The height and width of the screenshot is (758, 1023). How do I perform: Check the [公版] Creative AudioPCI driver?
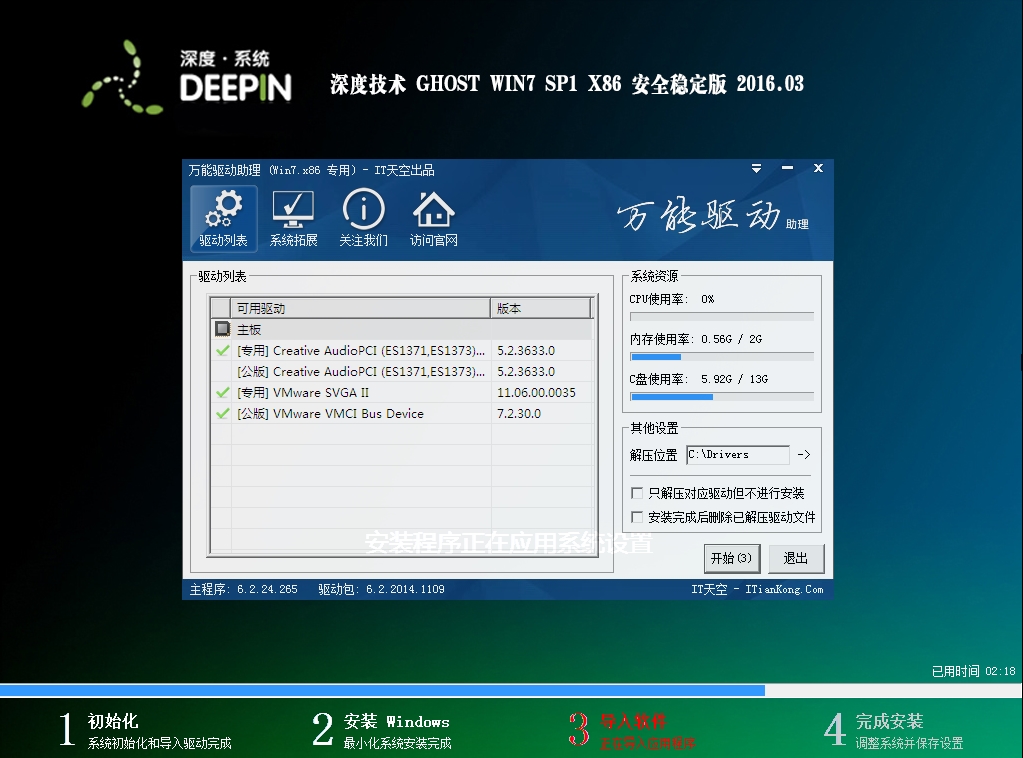pyautogui.click(x=222, y=371)
